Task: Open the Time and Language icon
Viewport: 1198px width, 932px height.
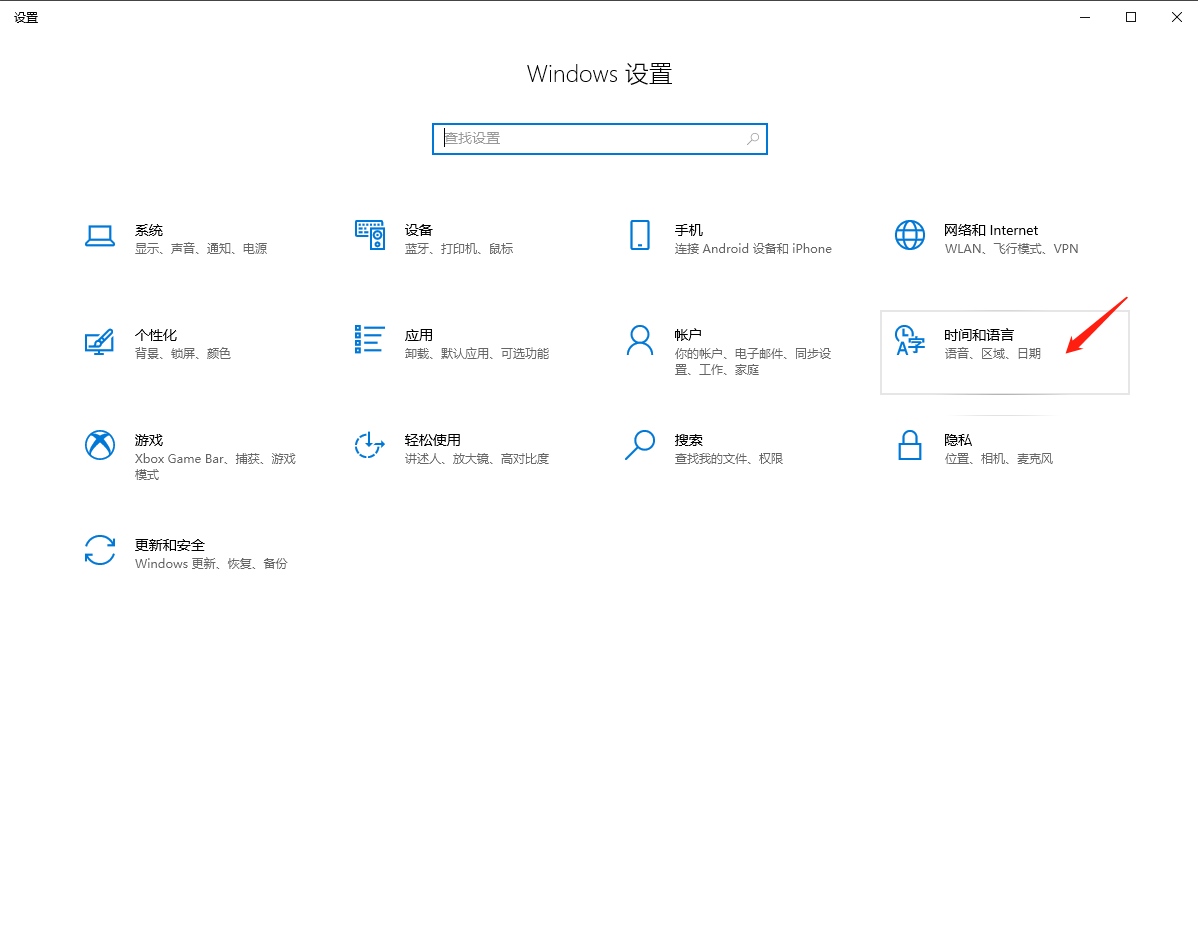Action: [909, 341]
